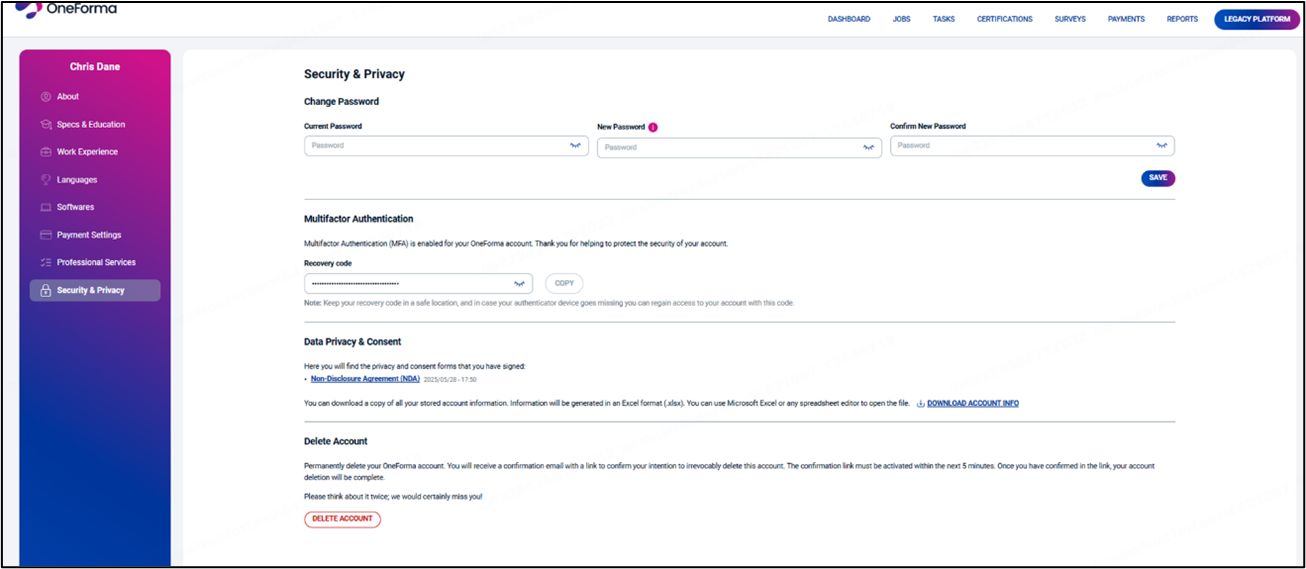Image resolution: width=1306 pixels, height=569 pixels.
Task: Open the Non-Disclosure Agreement (NDA) link
Action: (365, 379)
